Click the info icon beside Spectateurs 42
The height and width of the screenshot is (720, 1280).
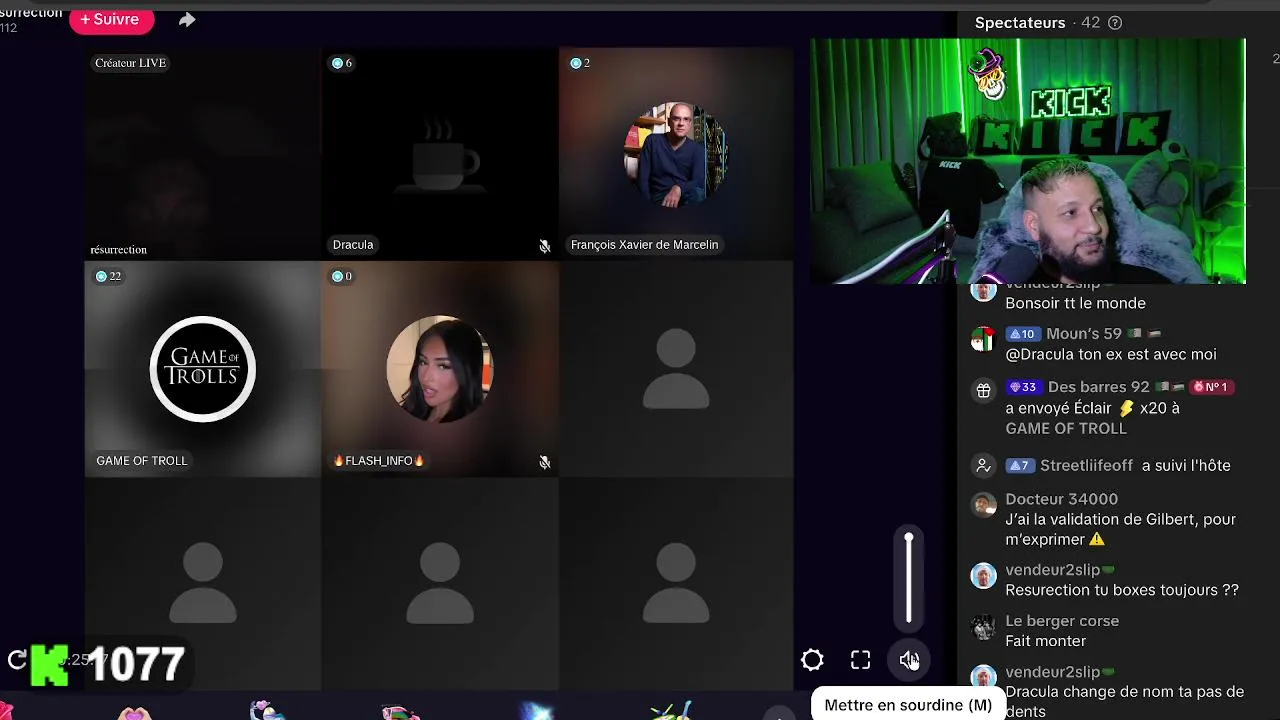pyautogui.click(x=1115, y=23)
